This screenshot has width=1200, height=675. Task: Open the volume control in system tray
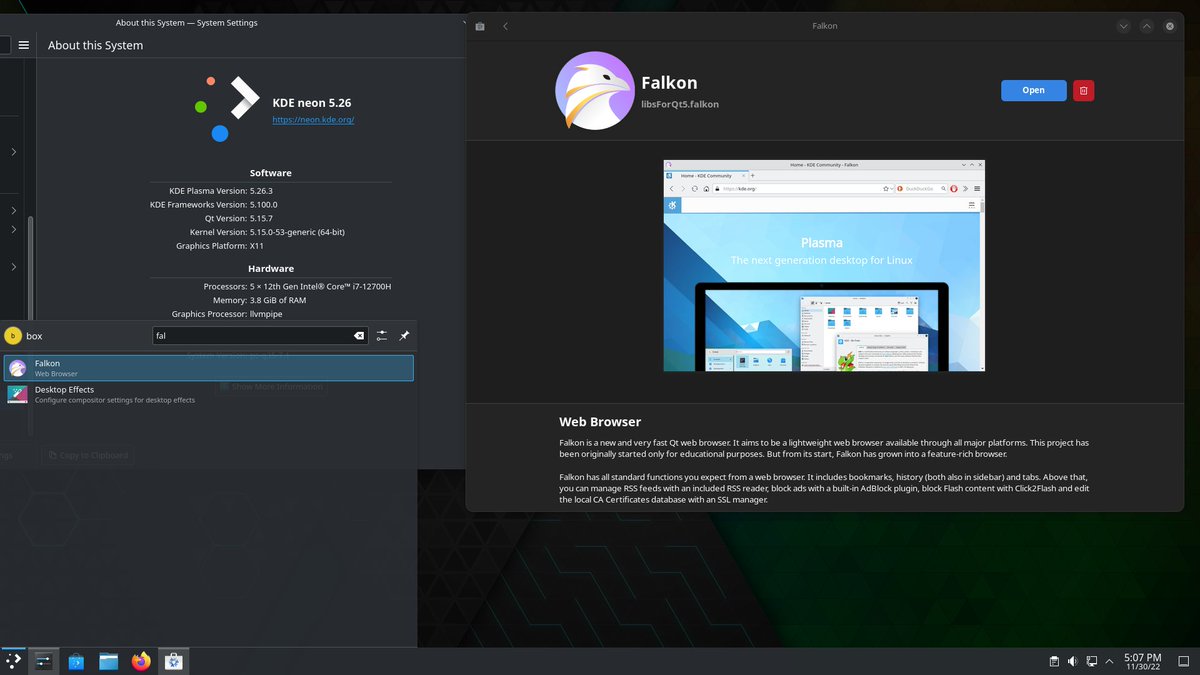1072,661
